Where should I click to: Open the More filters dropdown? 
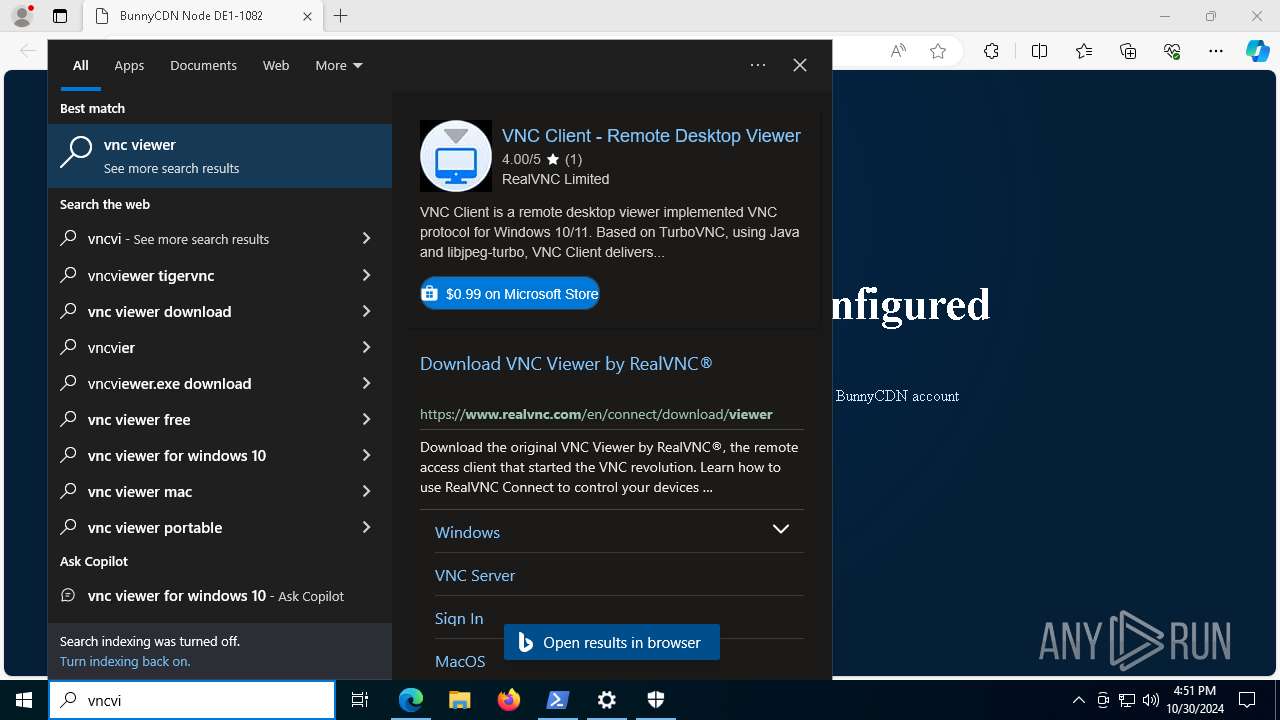(339, 65)
